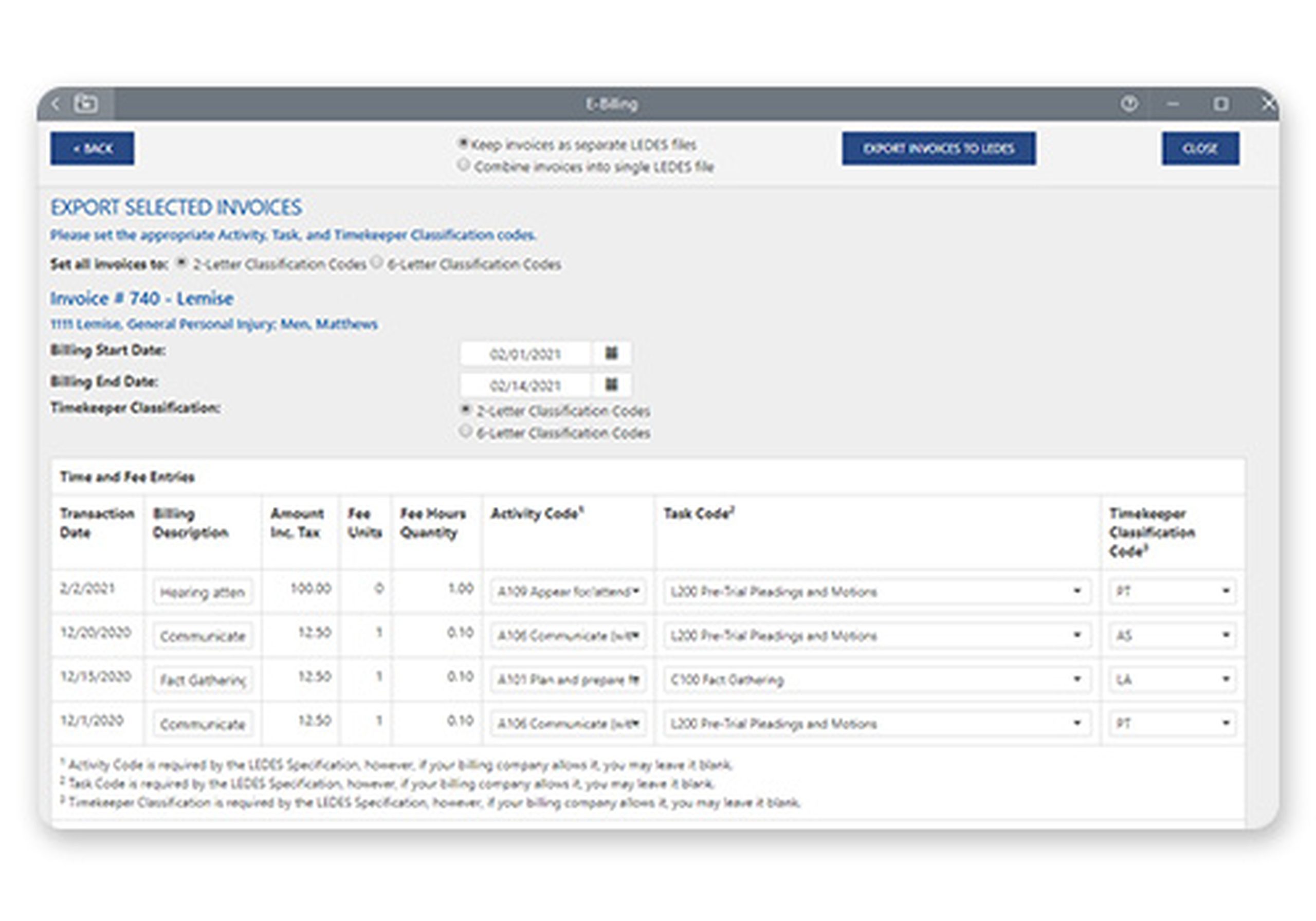1316x921 pixels.
Task: Select "Combine invoices into single LEDES file"
Action: (462, 166)
